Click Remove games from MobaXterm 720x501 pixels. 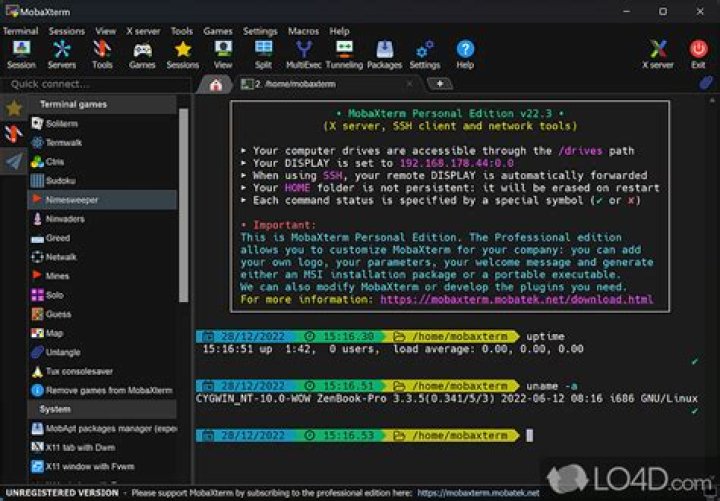pyautogui.click(x=102, y=390)
